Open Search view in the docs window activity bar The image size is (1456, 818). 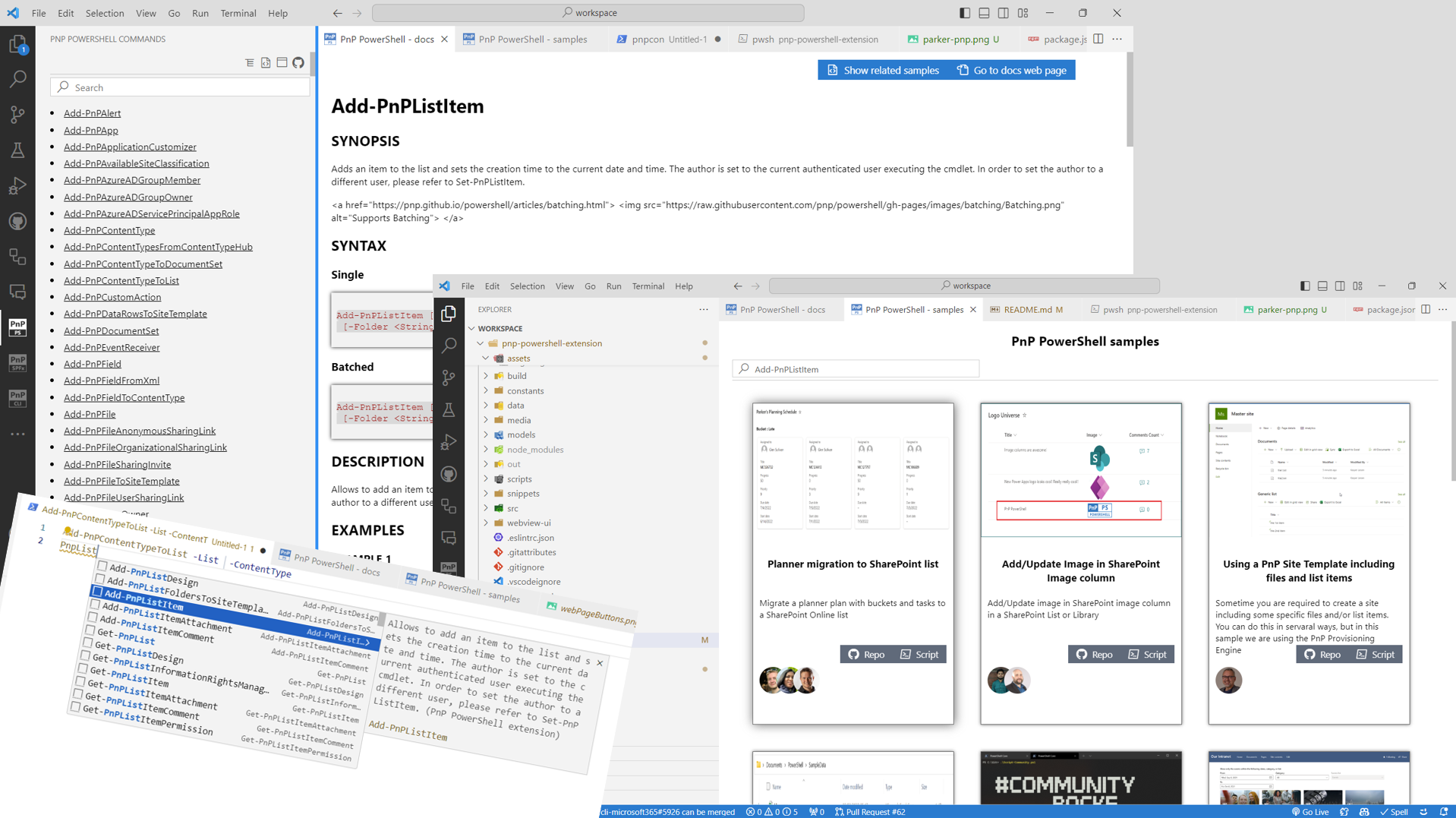[17, 79]
